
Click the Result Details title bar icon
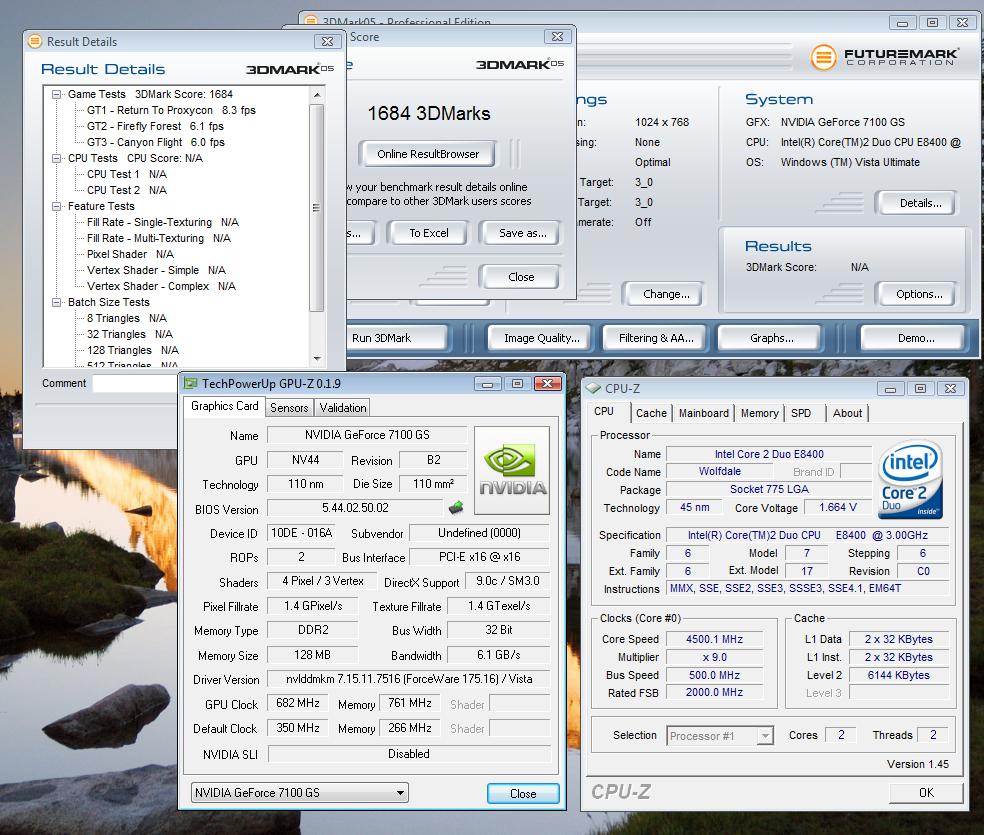click(35, 41)
